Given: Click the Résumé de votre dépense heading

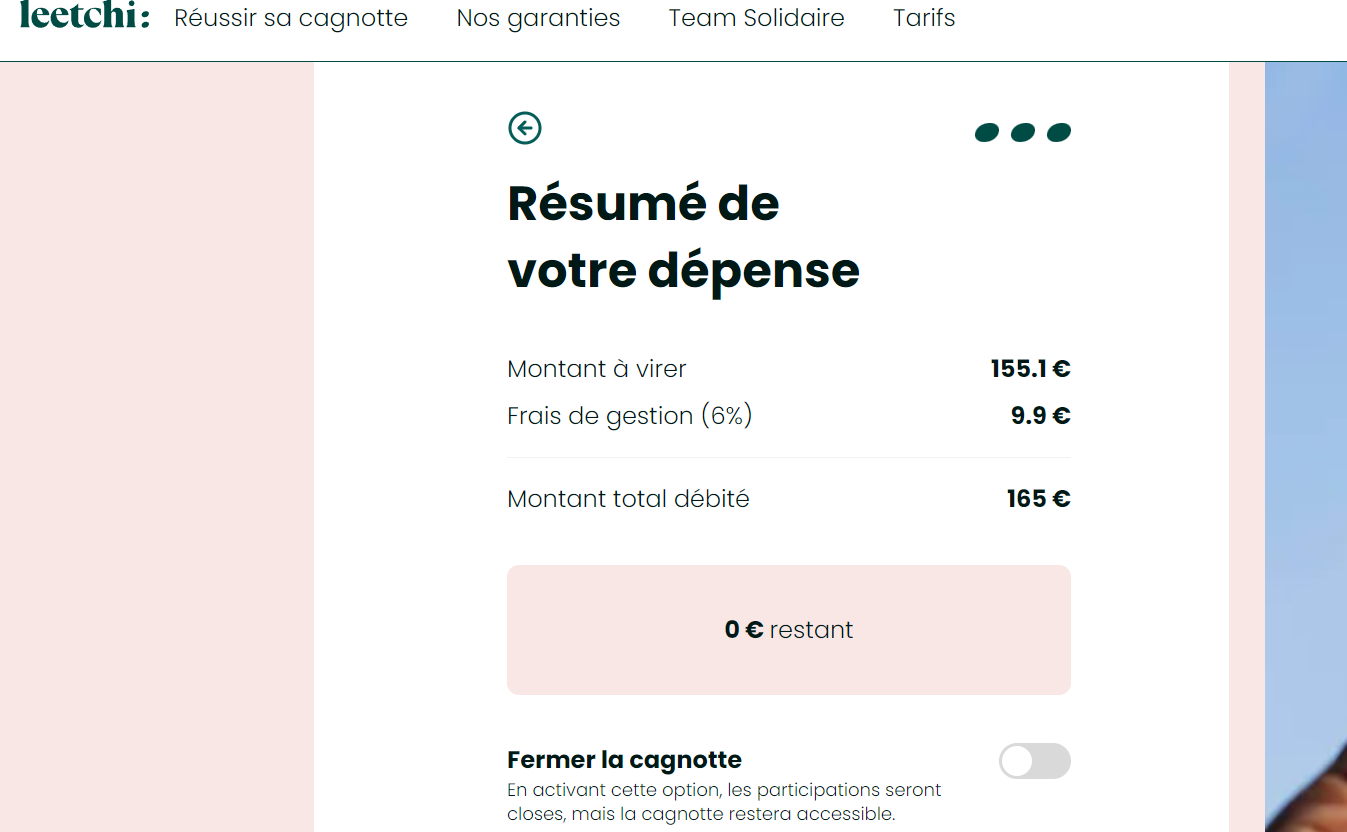Looking at the screenshot, I should 683,237.
